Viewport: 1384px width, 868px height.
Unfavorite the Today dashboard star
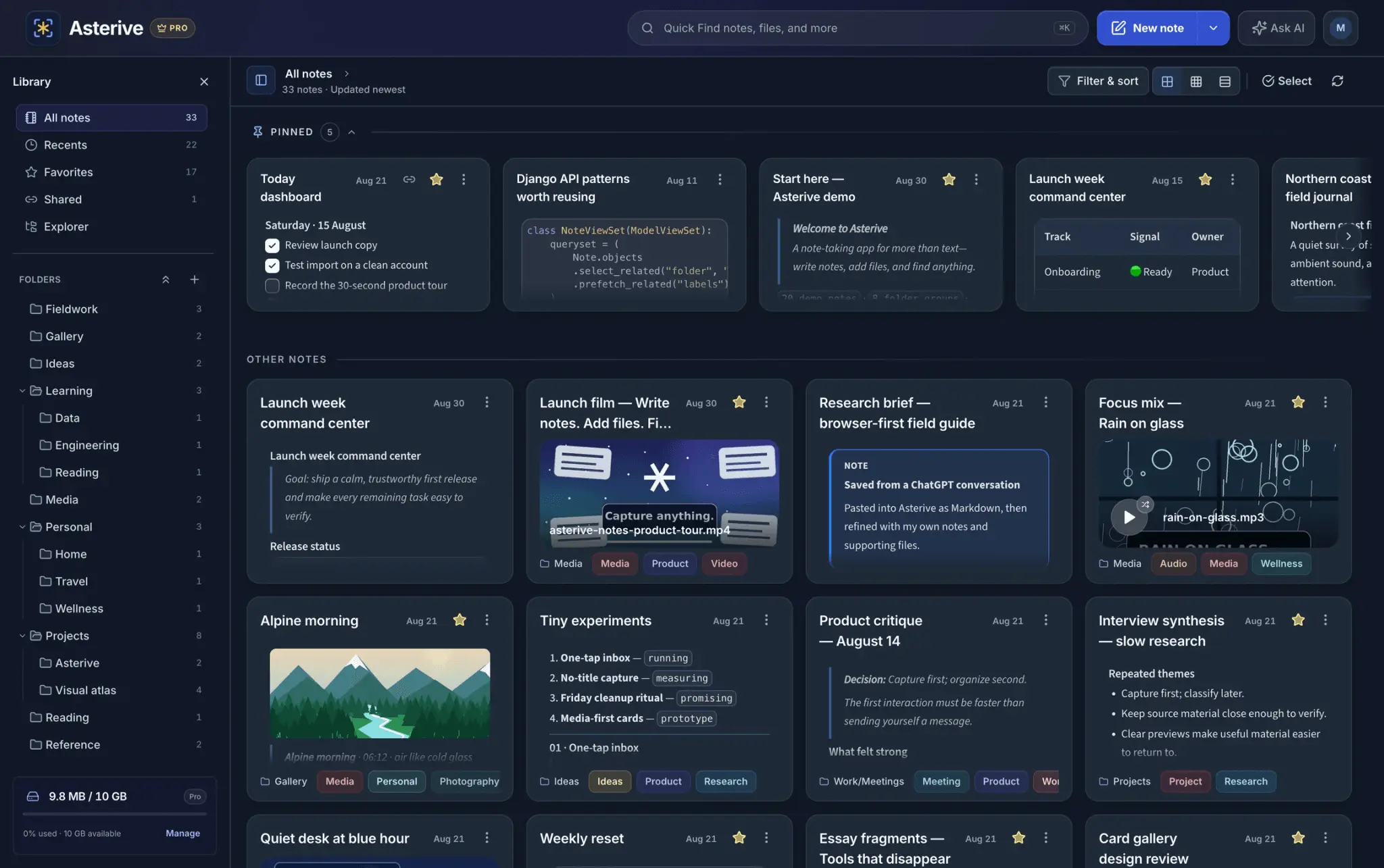(x=437, y=180)
